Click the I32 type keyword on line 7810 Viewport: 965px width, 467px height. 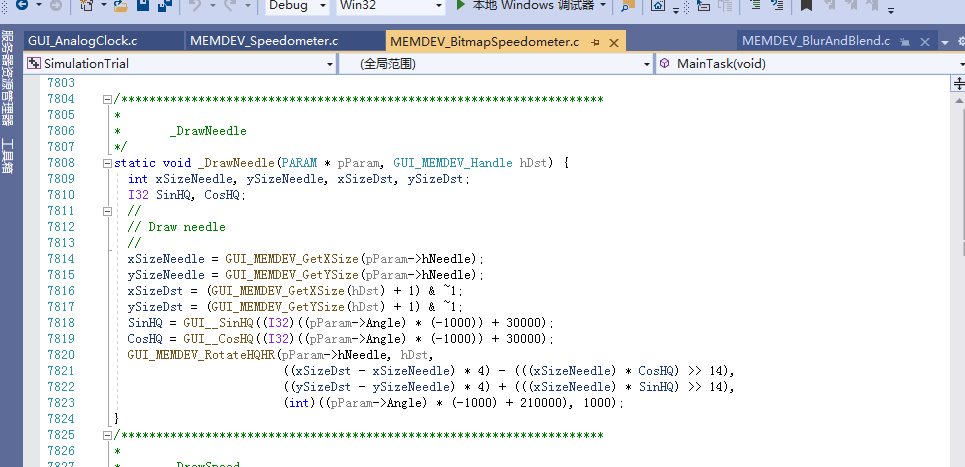tap(138, 195)
